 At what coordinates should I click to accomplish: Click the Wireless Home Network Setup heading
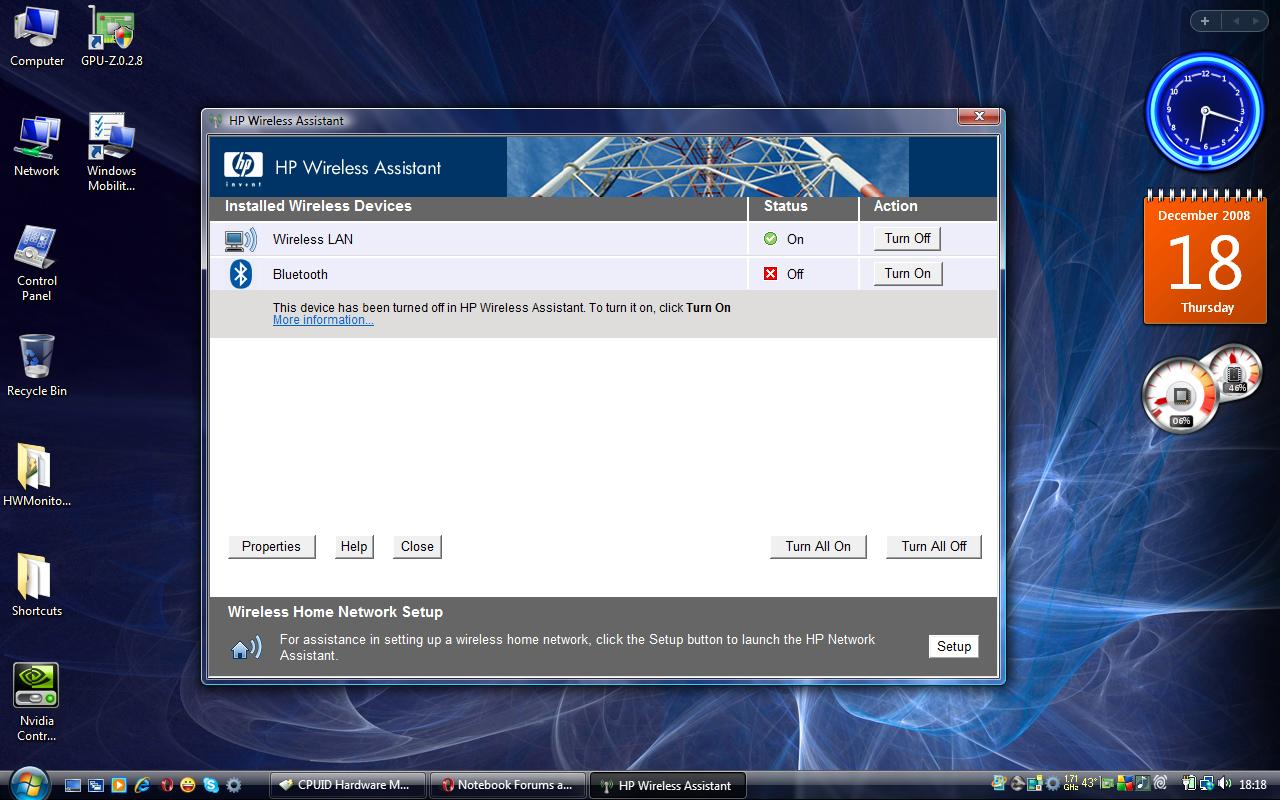[x=335, y=612]
